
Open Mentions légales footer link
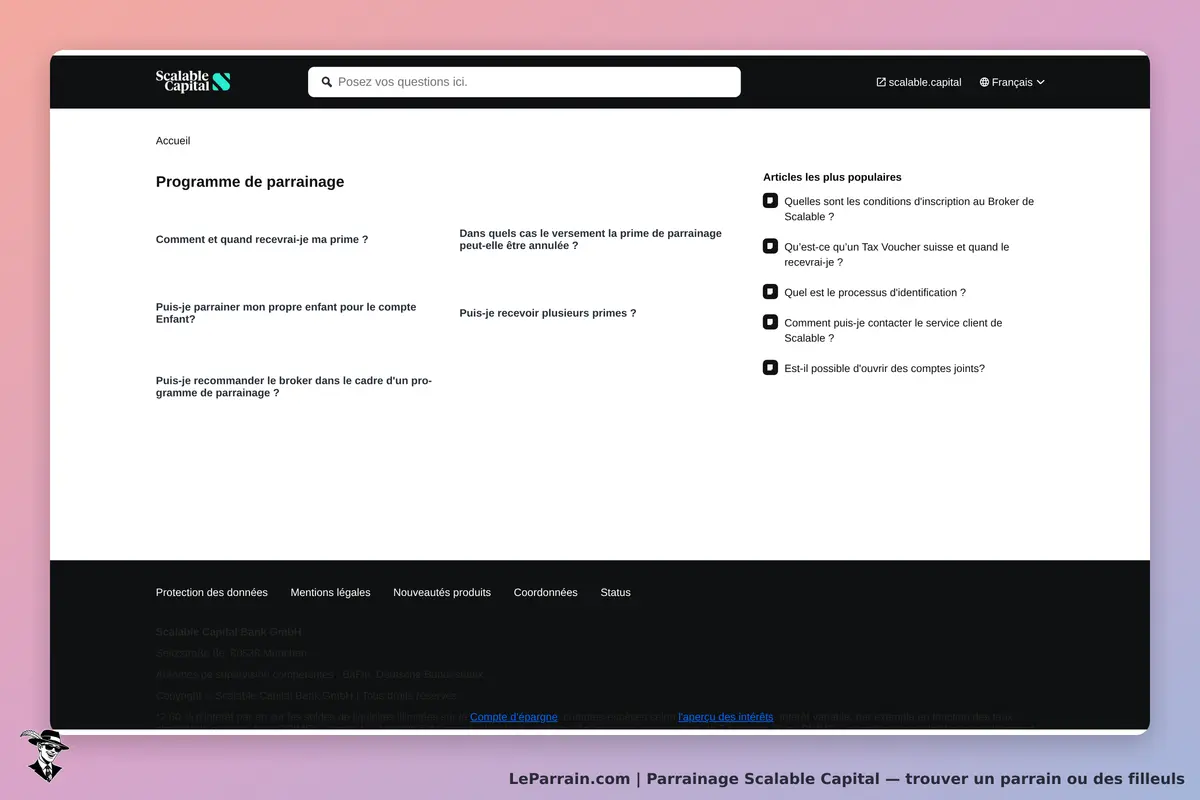pyautogui.click(x=330, y=593)
